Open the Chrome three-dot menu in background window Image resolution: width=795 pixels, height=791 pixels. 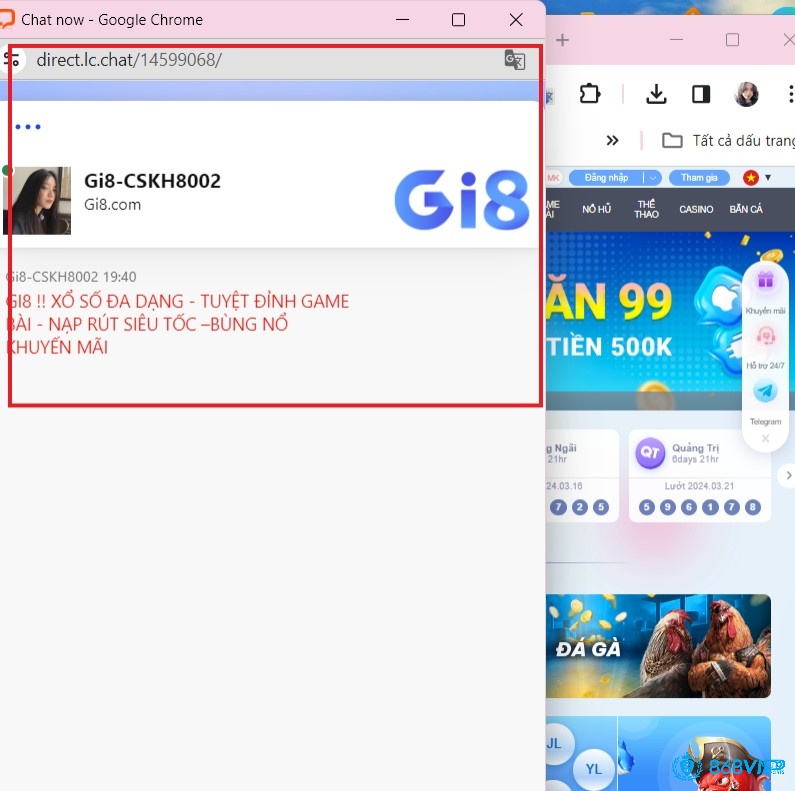point(790,94)
